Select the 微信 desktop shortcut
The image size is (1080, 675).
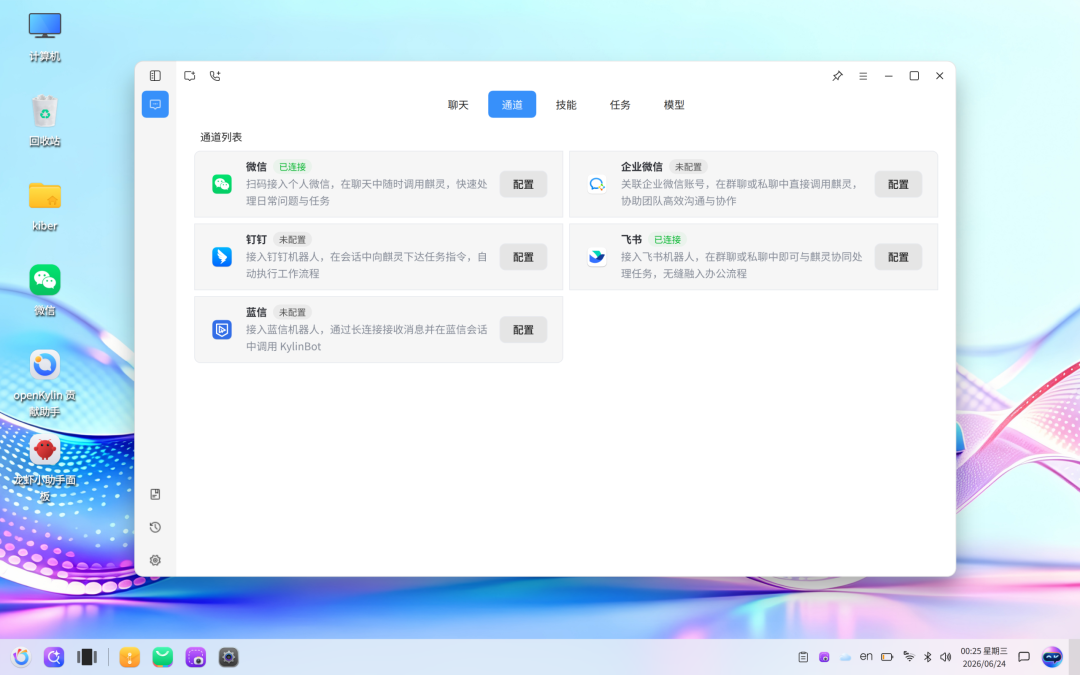(45, 291)
